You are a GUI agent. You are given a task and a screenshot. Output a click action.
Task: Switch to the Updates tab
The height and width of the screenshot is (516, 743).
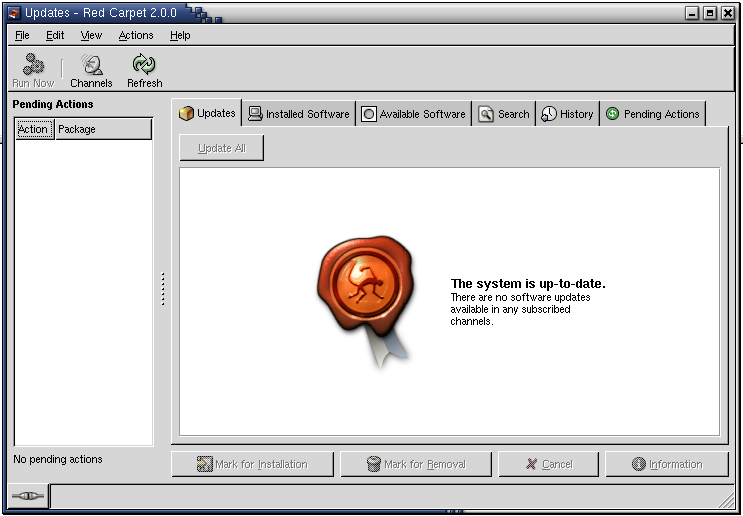(x=207, y=113)
